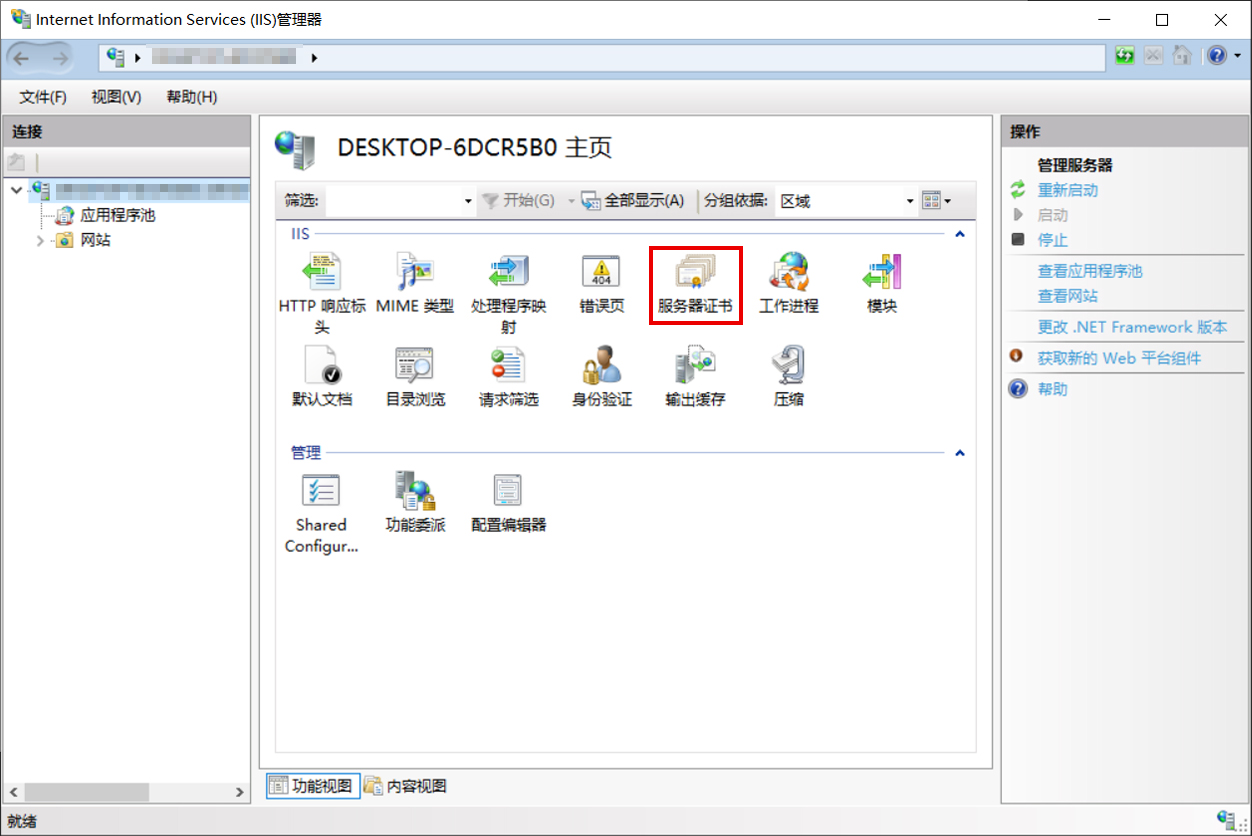Expand the 网站 tree node
This screenshot has height=836, width=1252.
[x=41, y=241]
